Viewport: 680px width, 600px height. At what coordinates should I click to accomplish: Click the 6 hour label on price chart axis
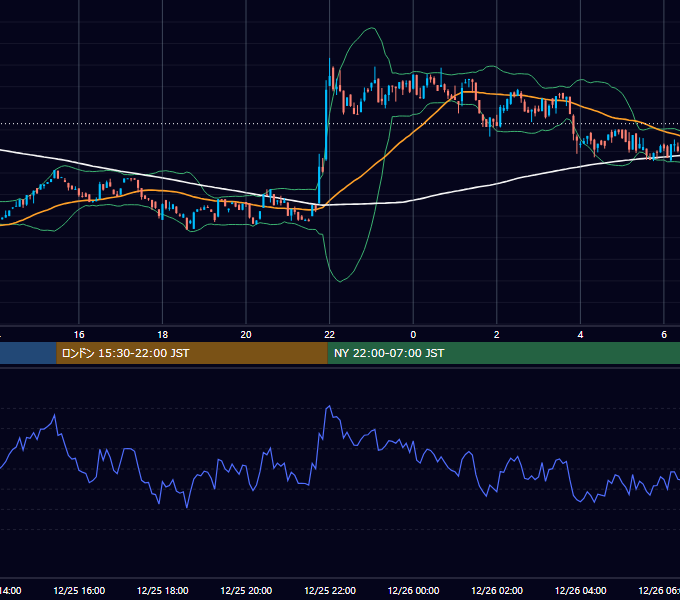664,335
